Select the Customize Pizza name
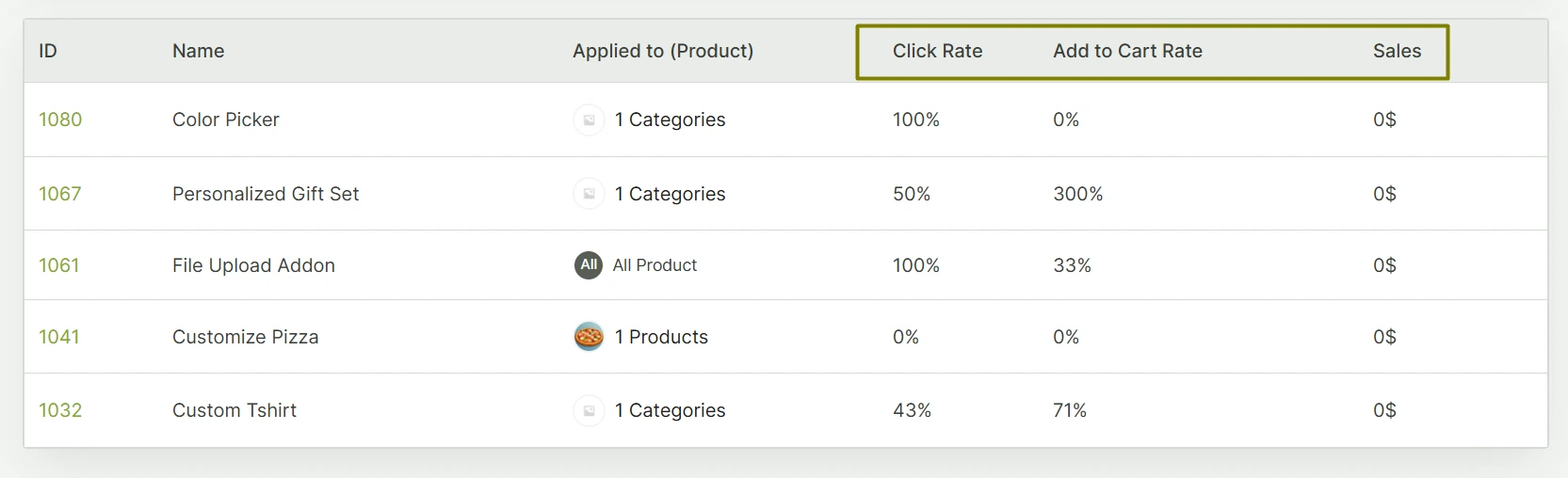 [x=245, y=337]
